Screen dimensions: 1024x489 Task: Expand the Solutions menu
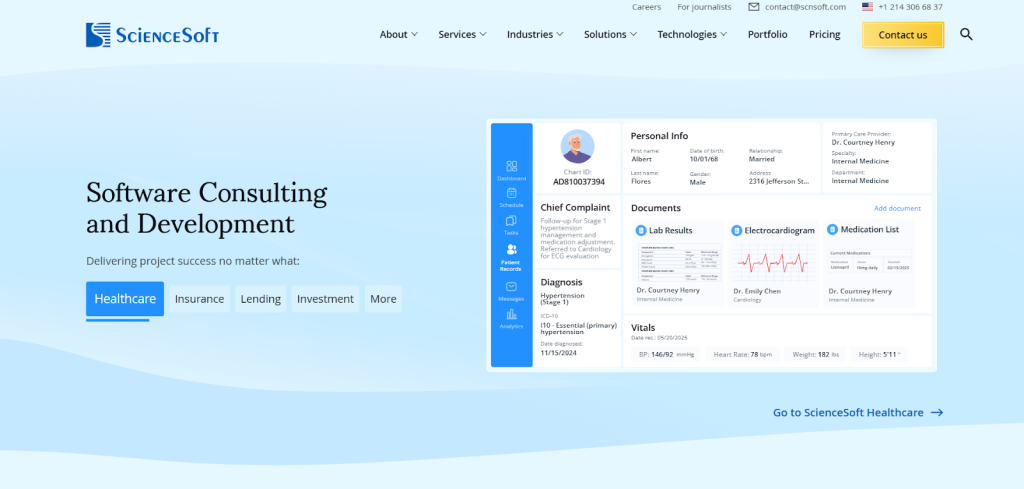point(610,35)
